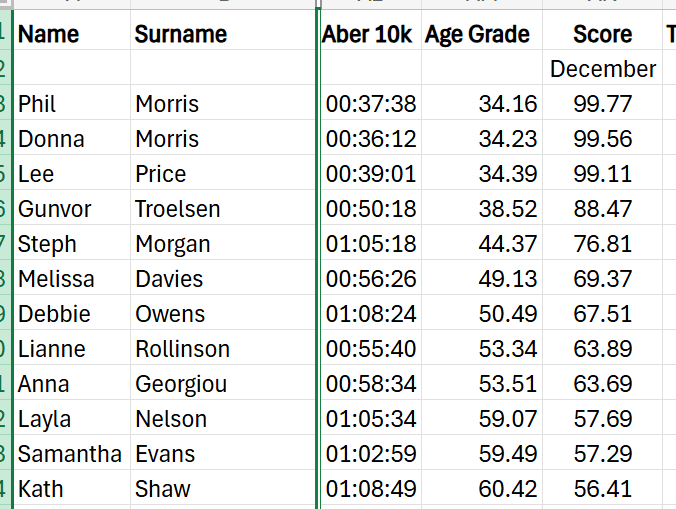Click Debbie Owens's time 01:08:24
The image size is (676, 509).
370,314
